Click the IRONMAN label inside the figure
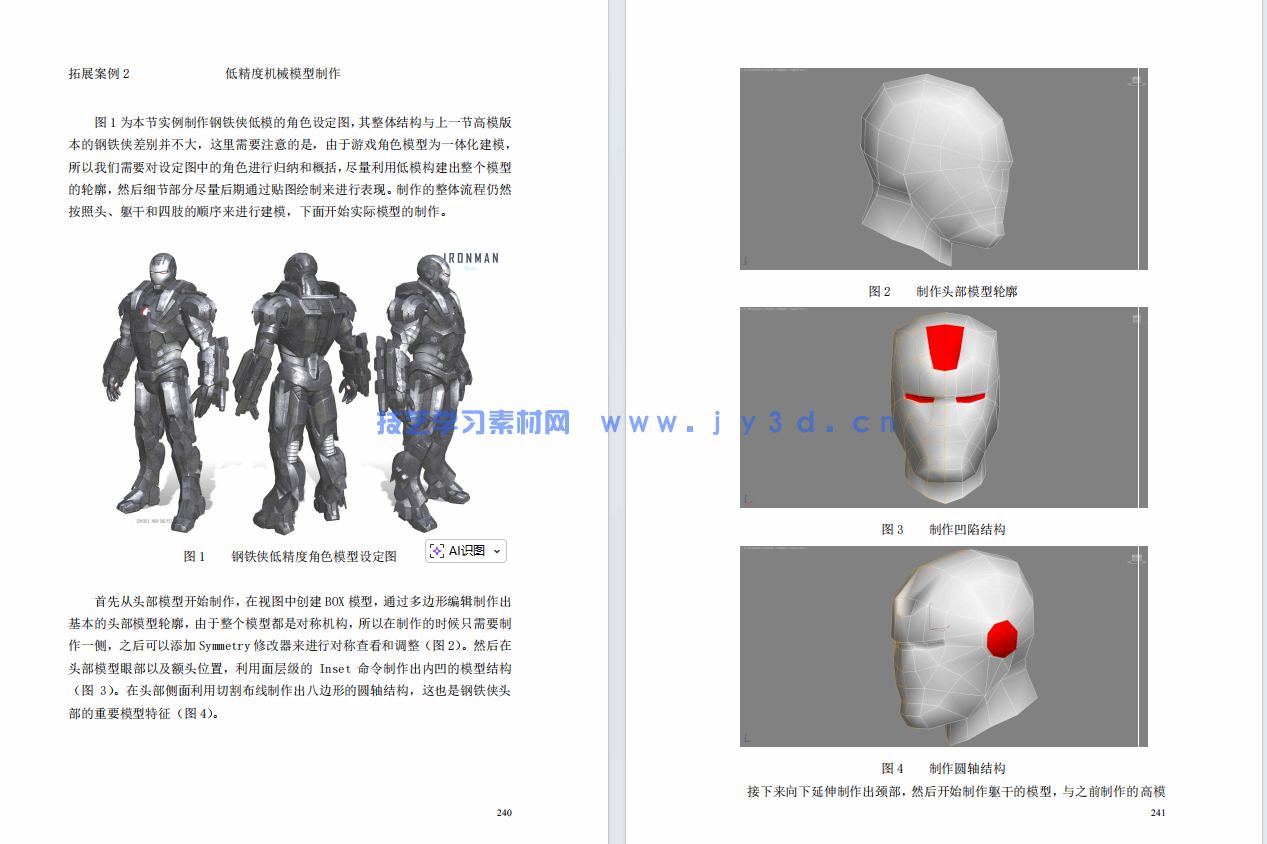Image resolution: width=1267 pixels, height=844 pixels. click(470, 258)
